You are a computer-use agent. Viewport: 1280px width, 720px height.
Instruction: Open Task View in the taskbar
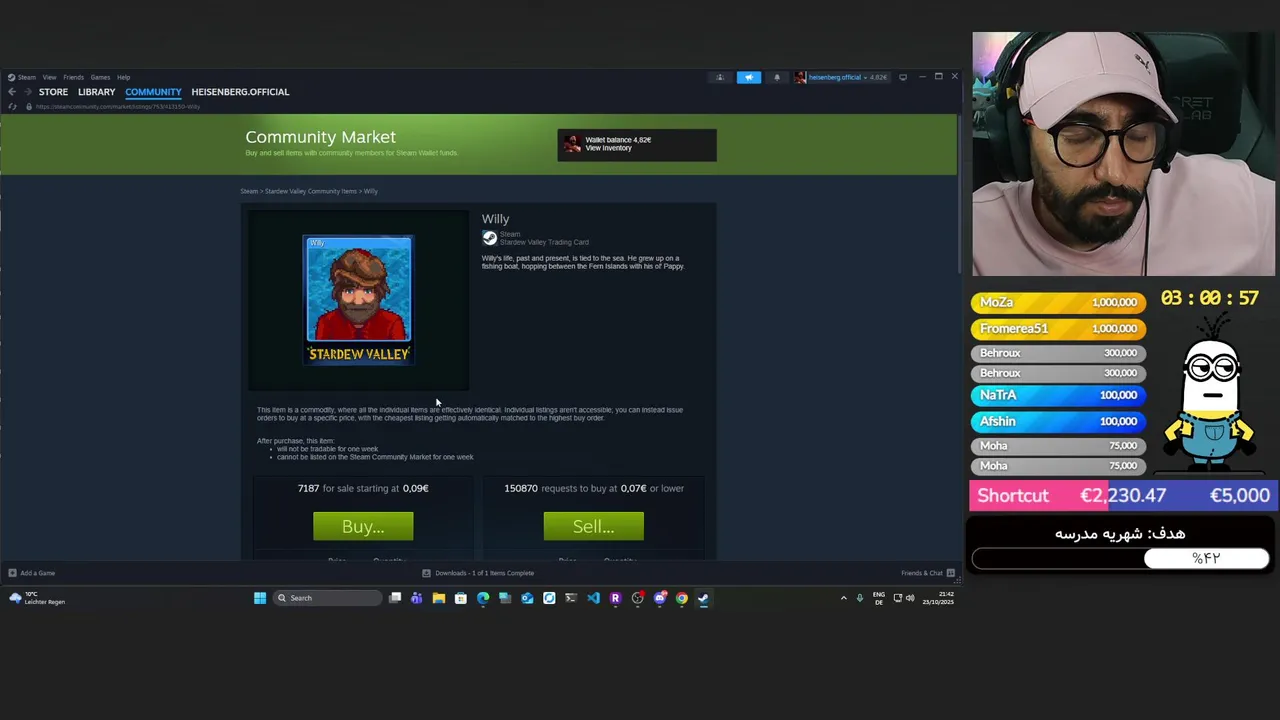pos(395,598)
